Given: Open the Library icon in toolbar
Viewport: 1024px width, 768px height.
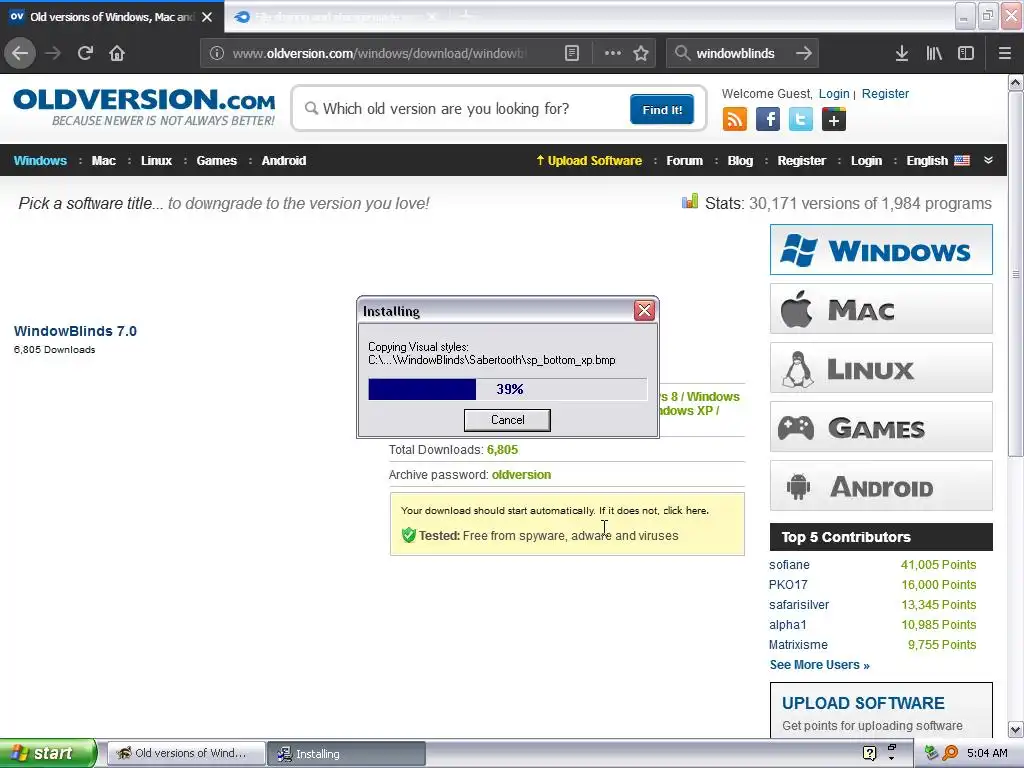Looking at the screenshot, I should pos(934,53).
